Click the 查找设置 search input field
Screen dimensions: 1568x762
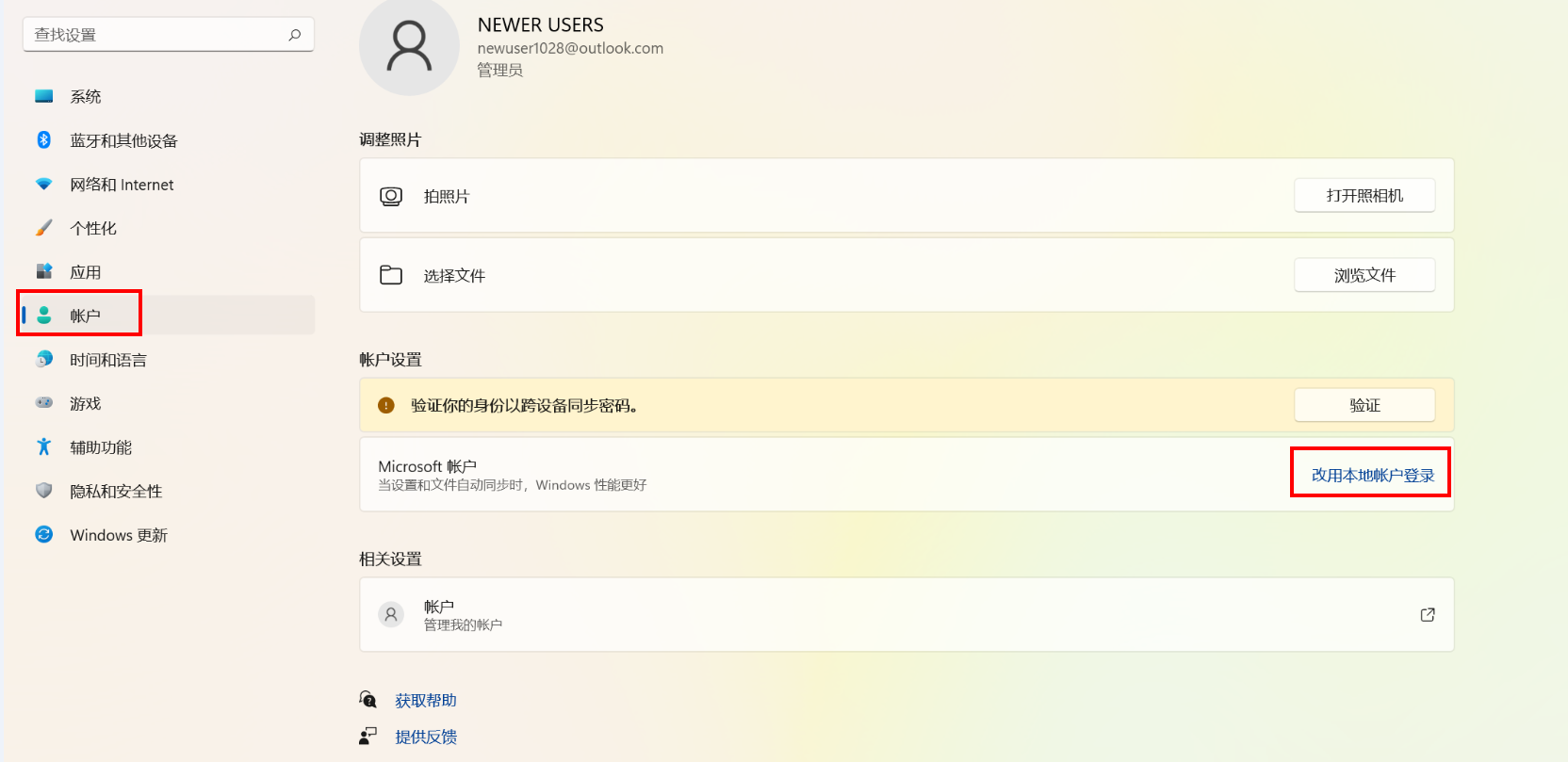point(168,35)
